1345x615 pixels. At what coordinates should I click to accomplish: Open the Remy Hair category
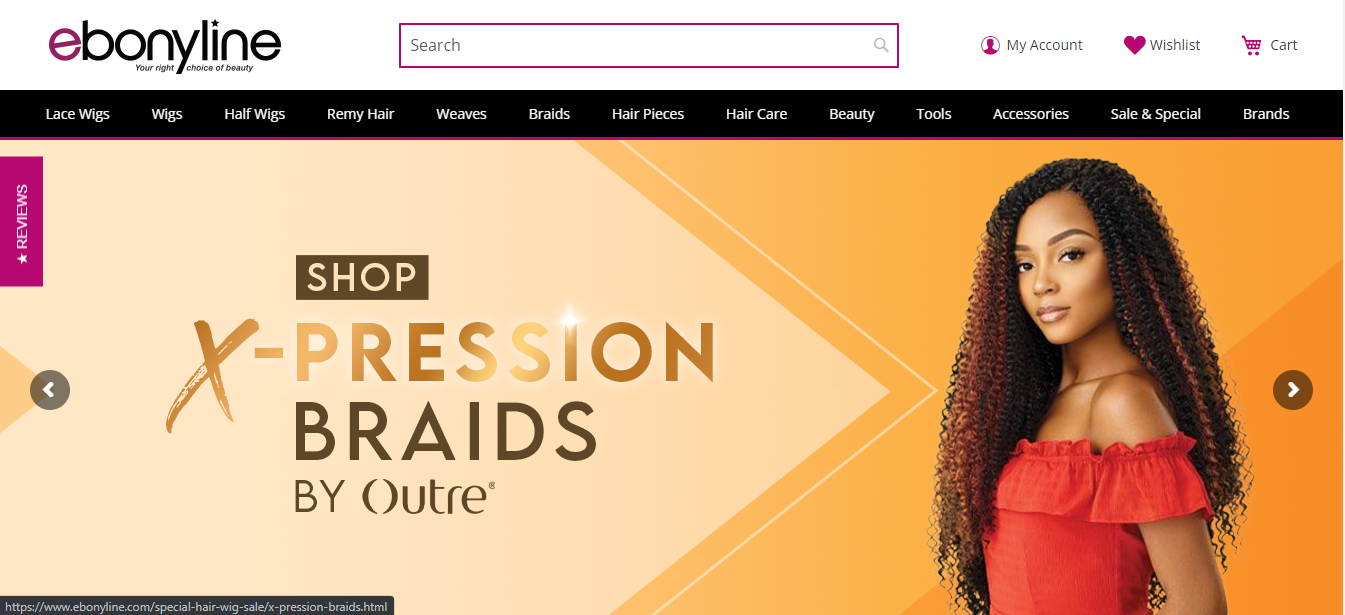point(360,114)
